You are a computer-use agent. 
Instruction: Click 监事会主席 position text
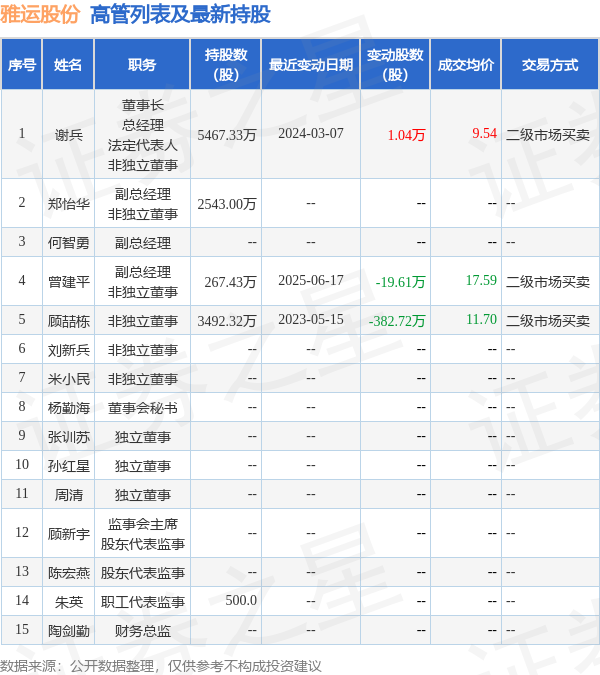(x=142, y=524)
